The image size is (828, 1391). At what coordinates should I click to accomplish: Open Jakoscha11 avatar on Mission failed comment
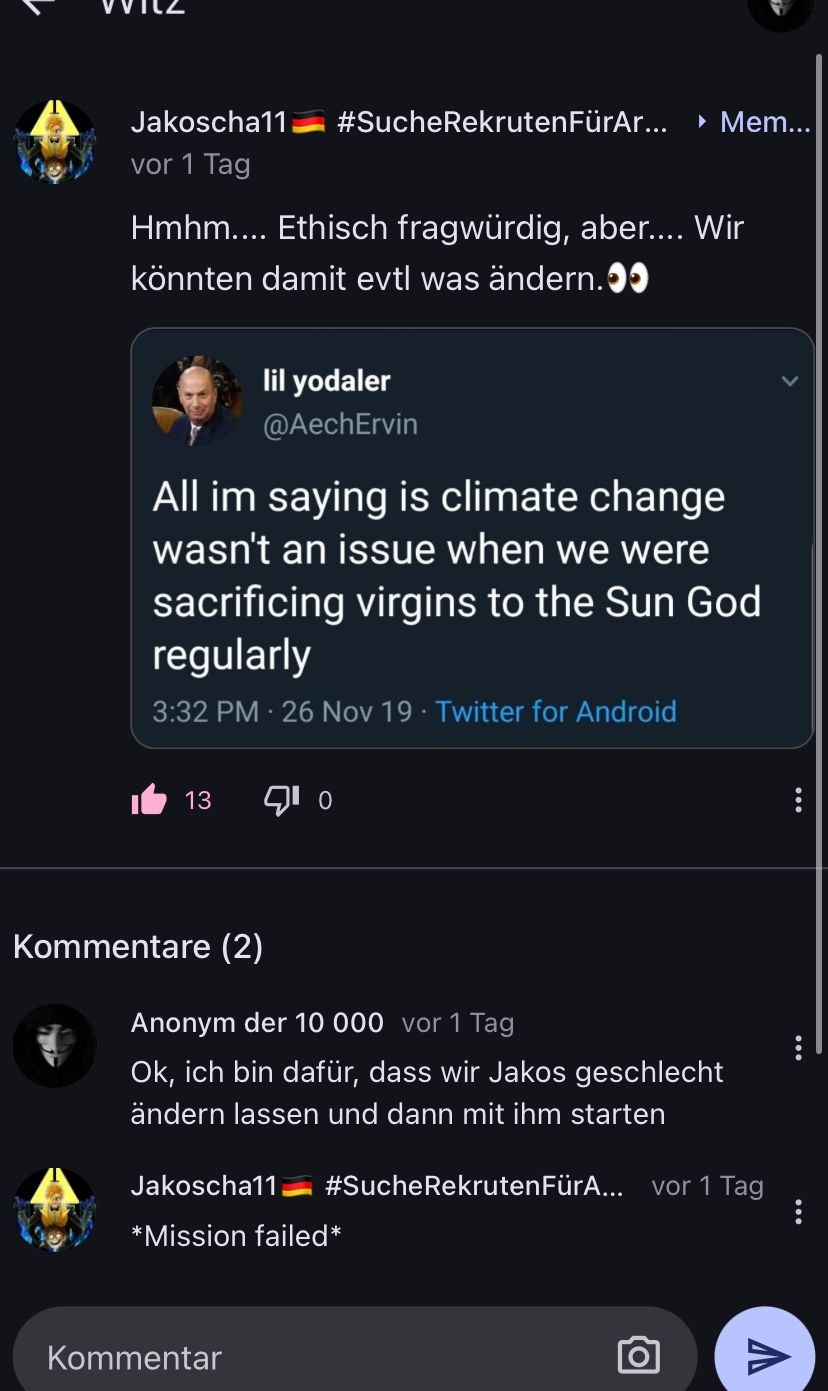pyautogui.click(x=55, y=1209)
